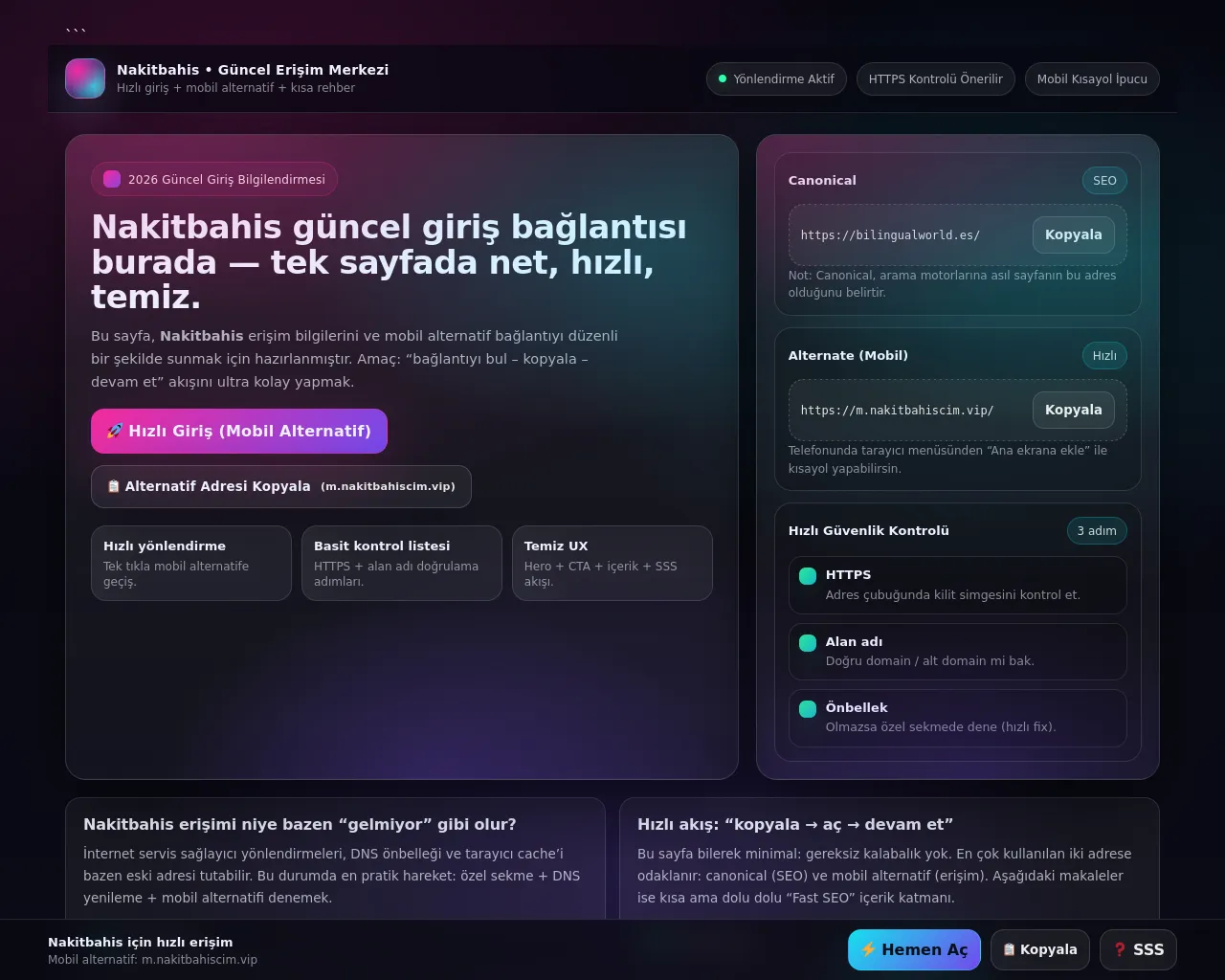This screenshot has width=1225, height=980.
Task: Click the Hemen Aç button in bottom bar
Action: (x=914, y=949)
